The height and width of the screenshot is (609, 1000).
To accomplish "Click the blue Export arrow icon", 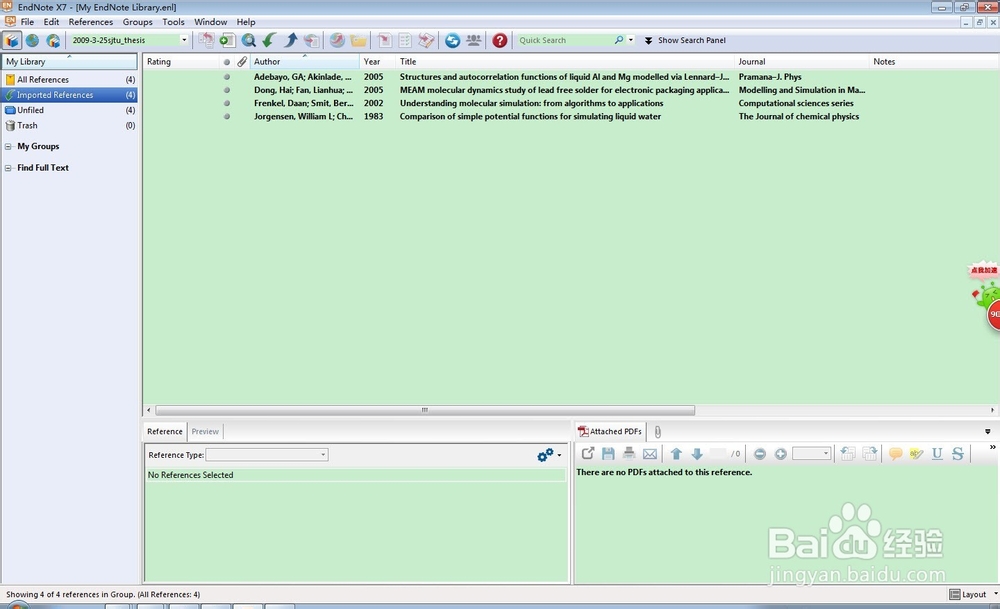I will [x=291, y=40].
